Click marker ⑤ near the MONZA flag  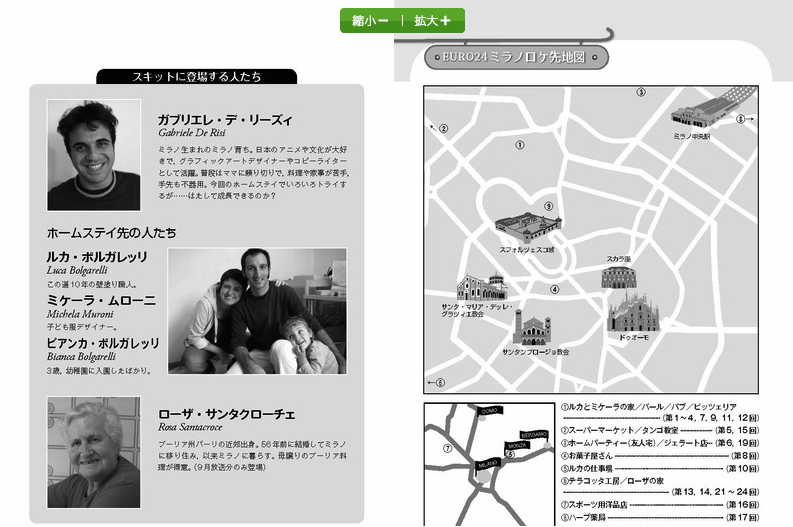click(510, 454)
